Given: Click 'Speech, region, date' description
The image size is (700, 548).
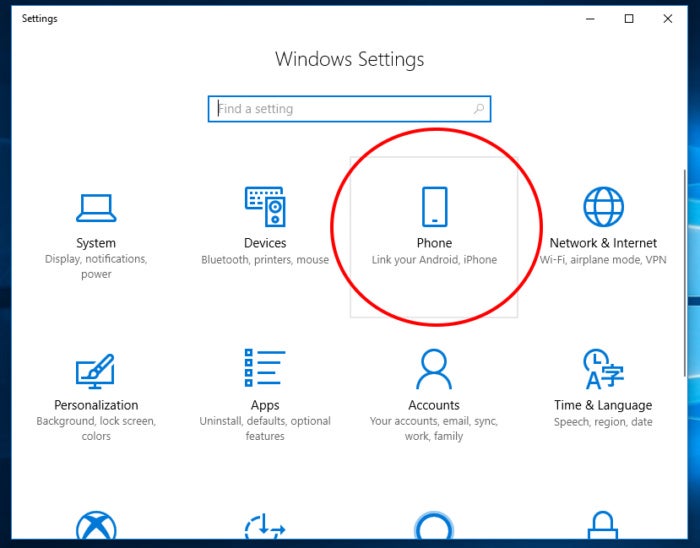Looking at the screenshot, I should [603, 422].
